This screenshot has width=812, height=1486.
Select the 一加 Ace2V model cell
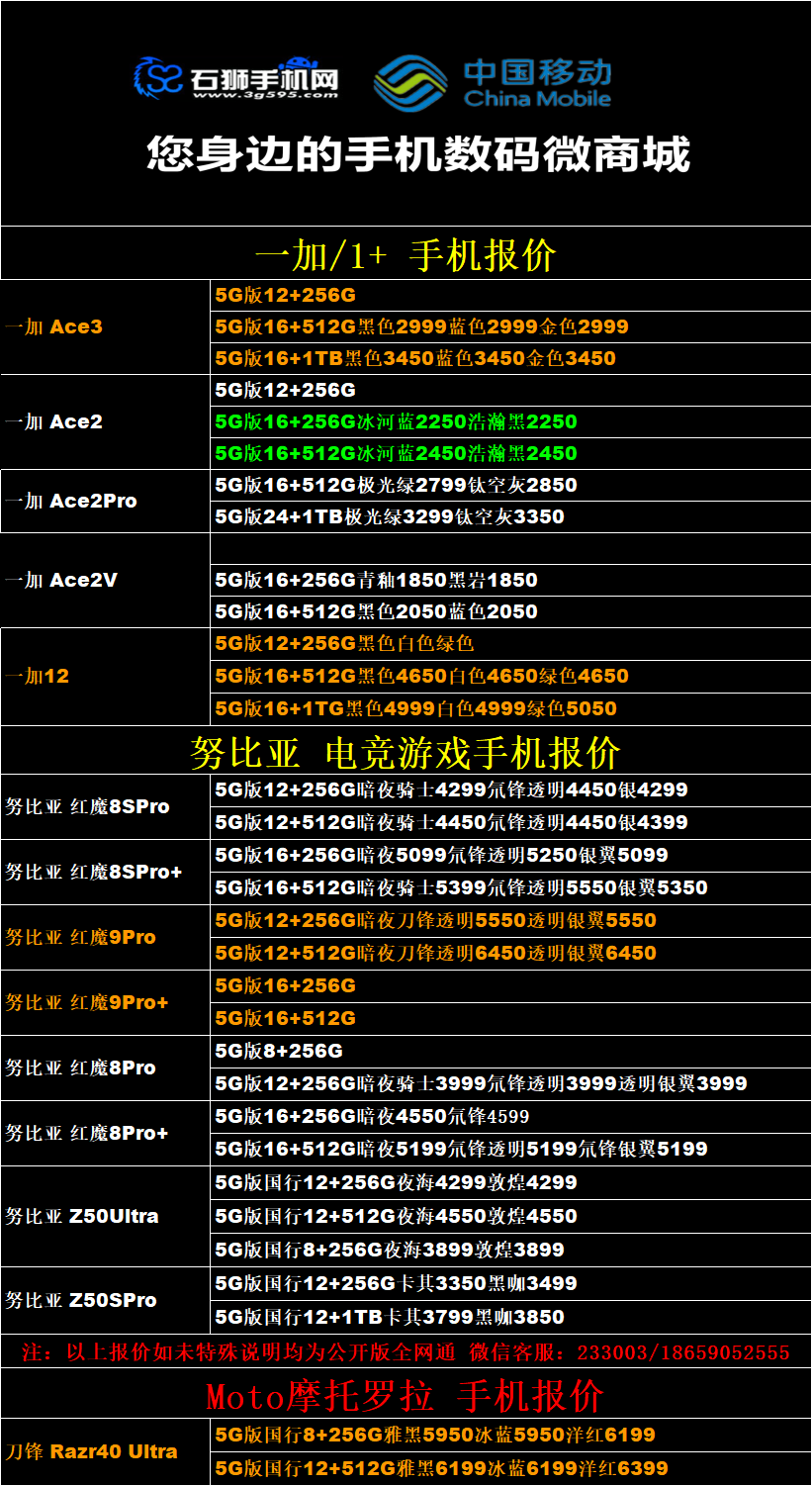105,580
